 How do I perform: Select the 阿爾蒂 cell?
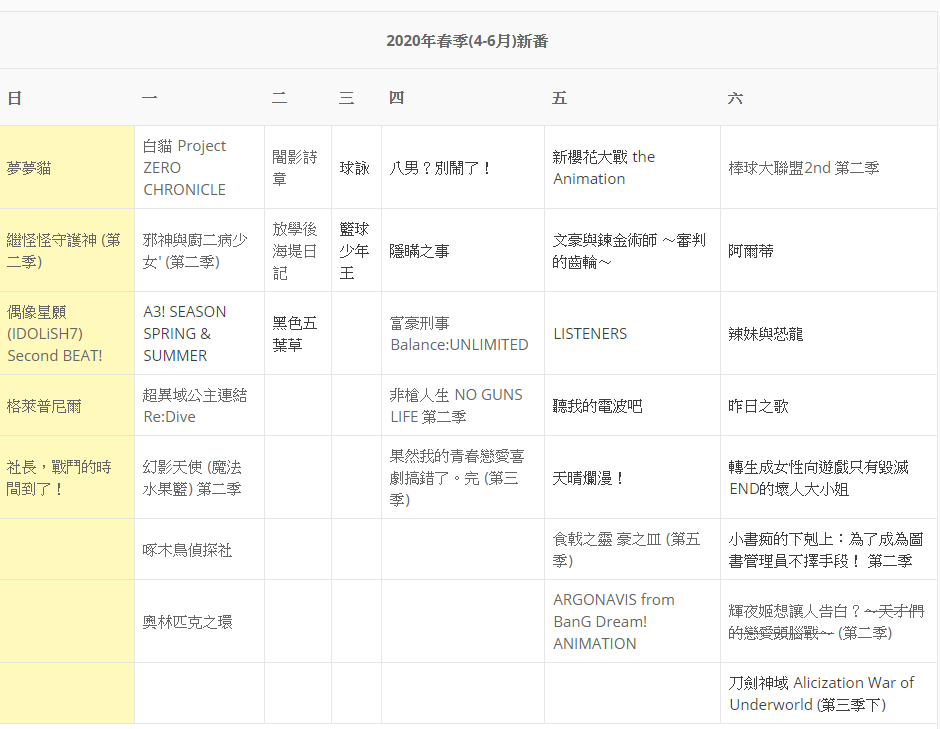pos(751,251)
